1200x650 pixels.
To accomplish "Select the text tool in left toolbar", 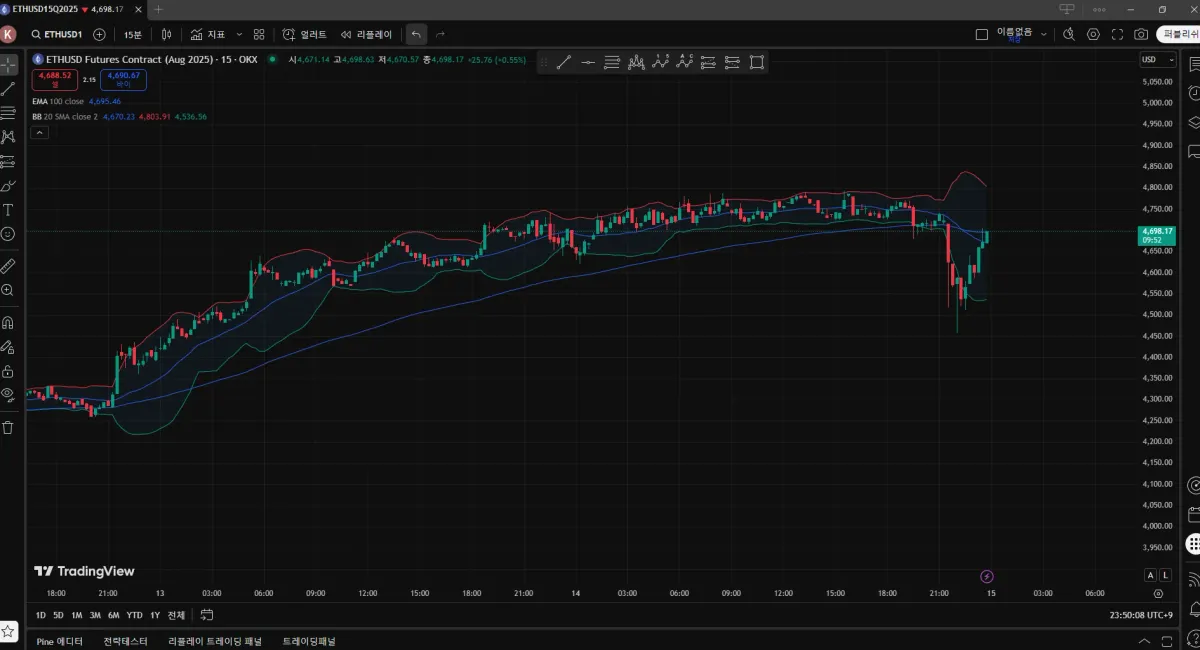I will point(8,210).
